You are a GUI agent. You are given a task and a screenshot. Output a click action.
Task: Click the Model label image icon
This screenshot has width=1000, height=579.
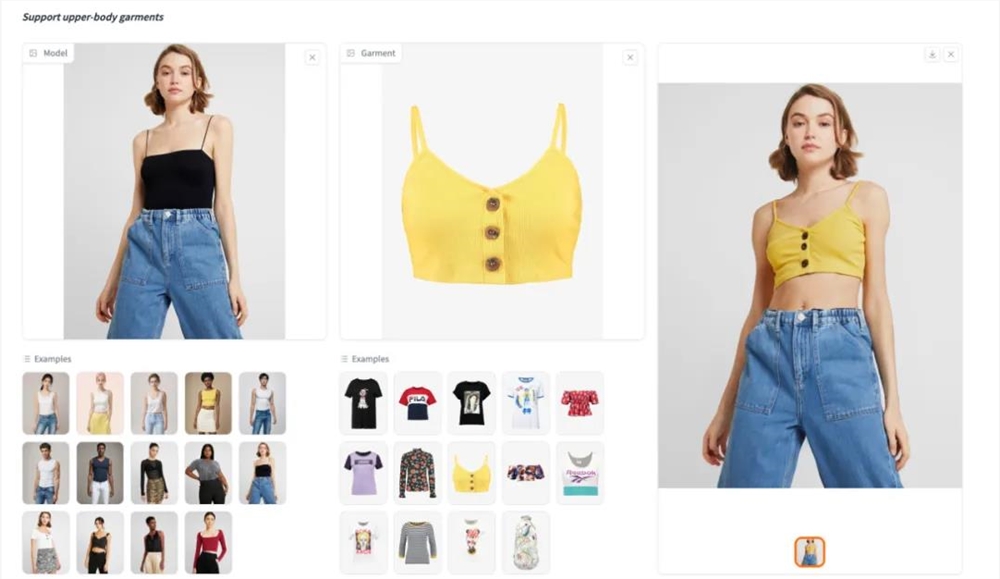[33, 53]
